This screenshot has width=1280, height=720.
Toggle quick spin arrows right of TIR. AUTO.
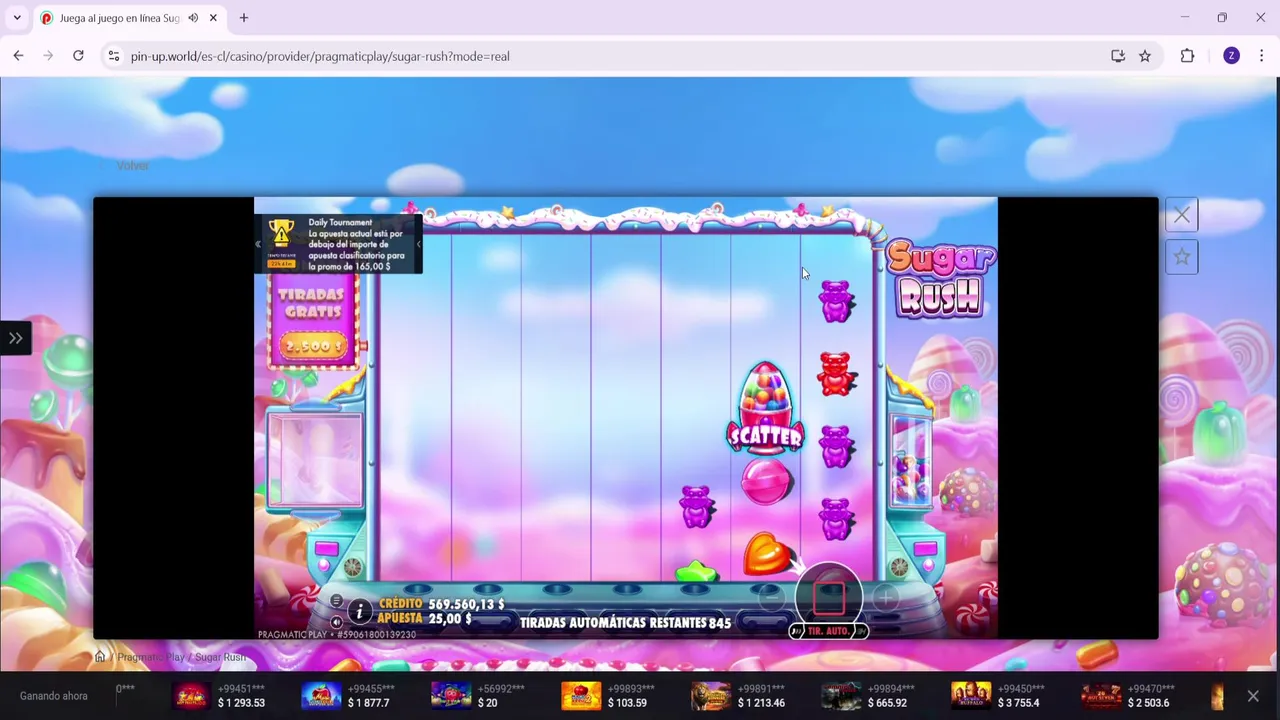[861, 631]
